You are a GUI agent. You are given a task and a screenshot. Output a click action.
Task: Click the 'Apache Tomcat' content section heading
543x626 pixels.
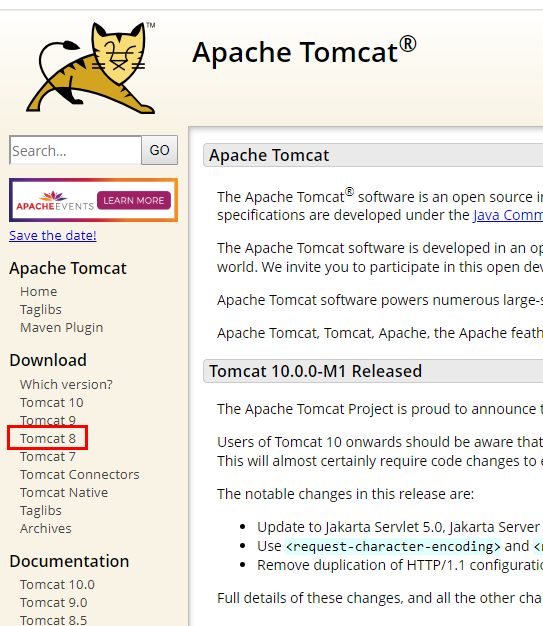pos(269,155)
